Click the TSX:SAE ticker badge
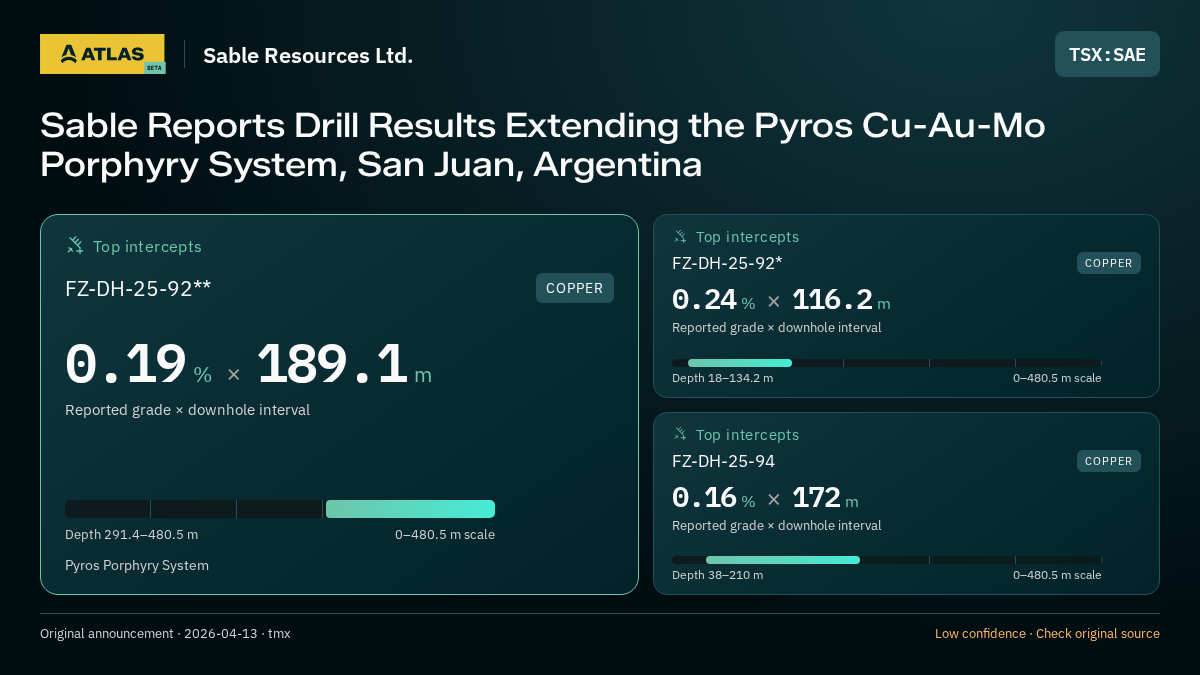1200x675 pixels. tap(1107, 54)
